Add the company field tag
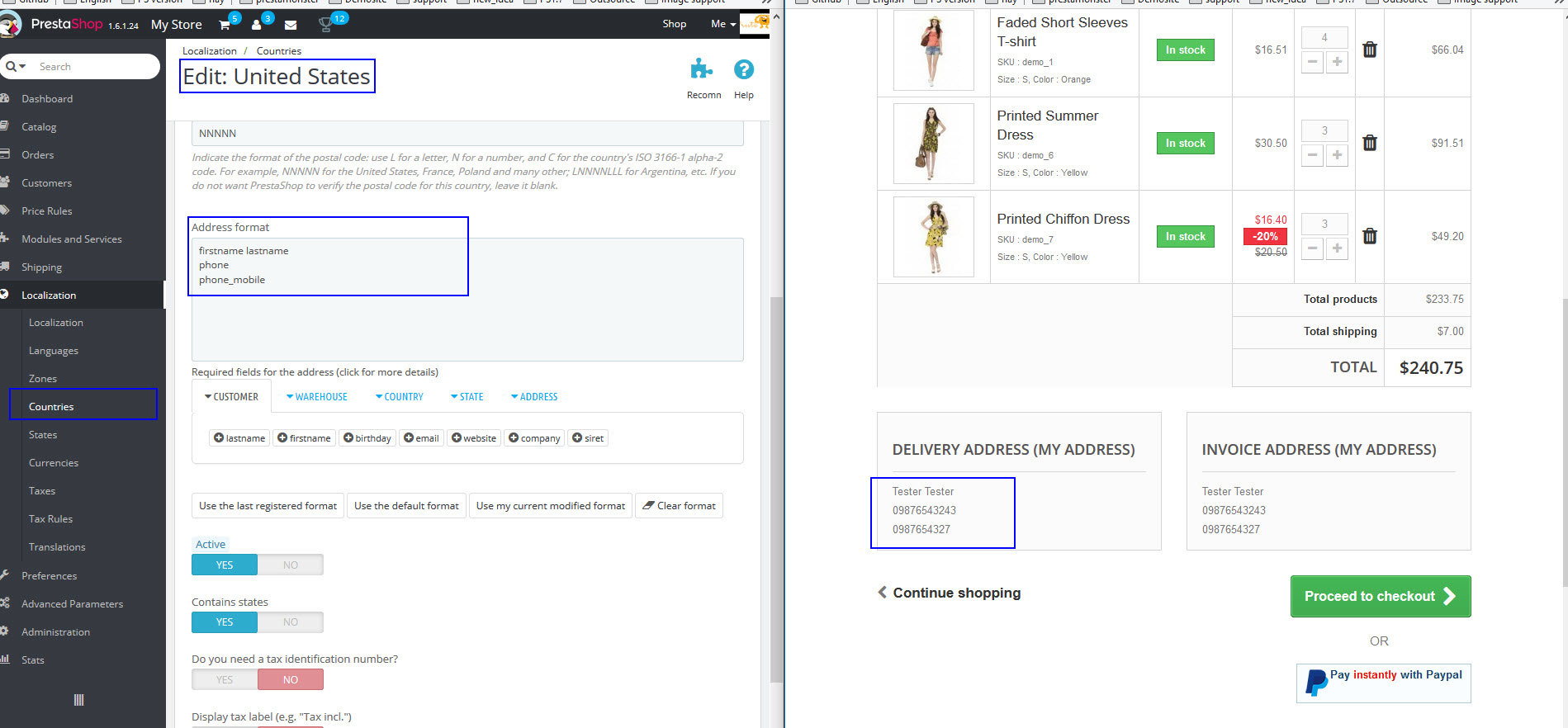 click(x=534, y=437)
